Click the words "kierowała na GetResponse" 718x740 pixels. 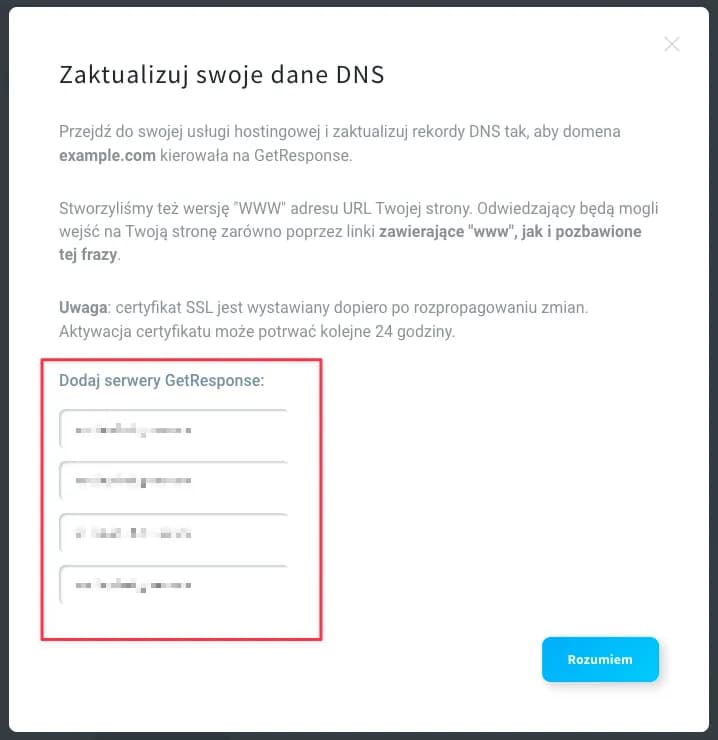pos(232,157)
